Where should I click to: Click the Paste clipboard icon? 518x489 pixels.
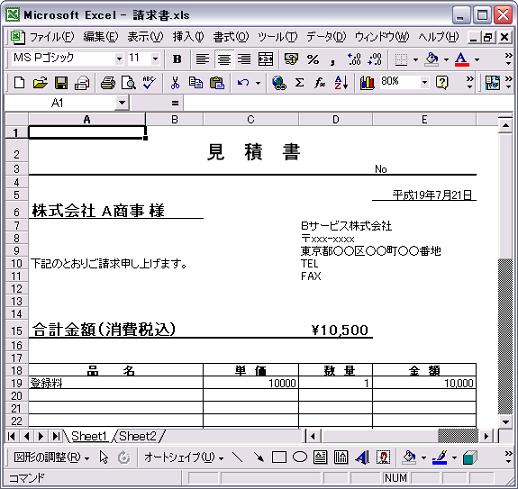click(x=217, y=83)
